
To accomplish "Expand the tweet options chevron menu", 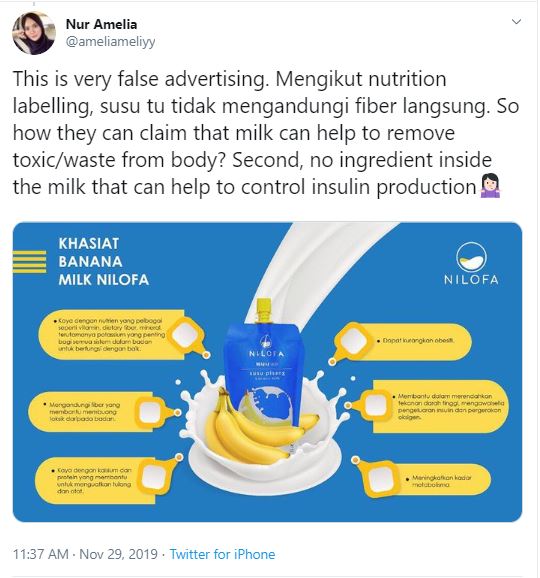I will 517,21.
